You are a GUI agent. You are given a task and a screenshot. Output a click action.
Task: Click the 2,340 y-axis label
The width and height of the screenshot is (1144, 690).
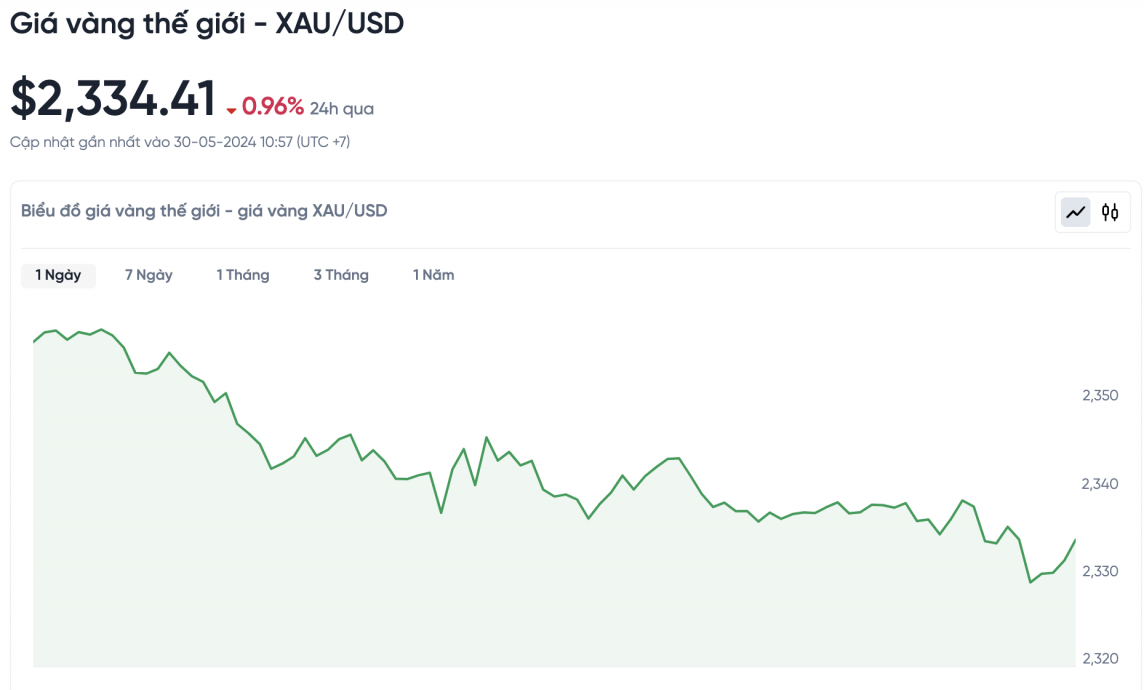pyautogui.click(x=1100, y=484)
